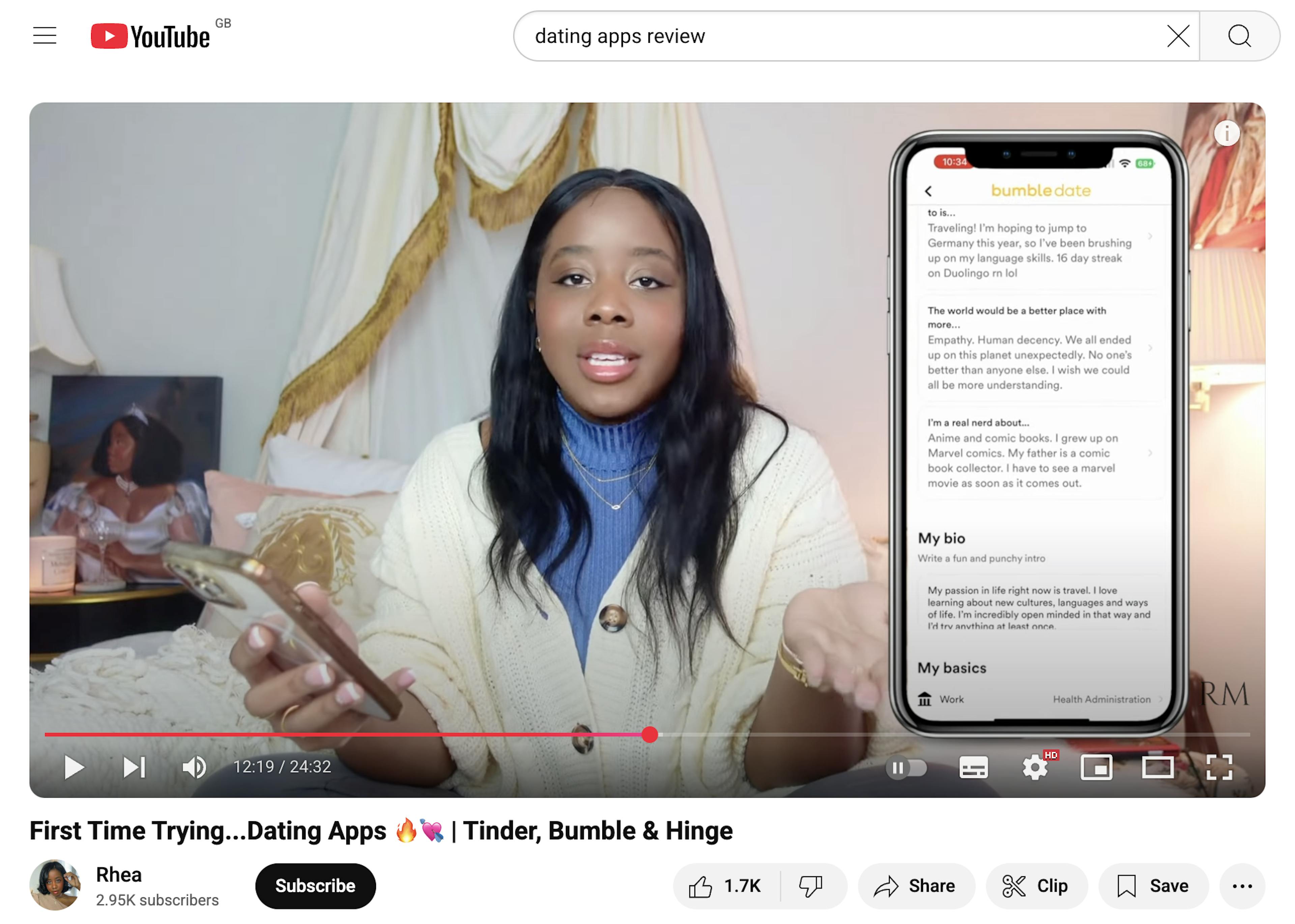Show video info cards

pos(1226,134)
